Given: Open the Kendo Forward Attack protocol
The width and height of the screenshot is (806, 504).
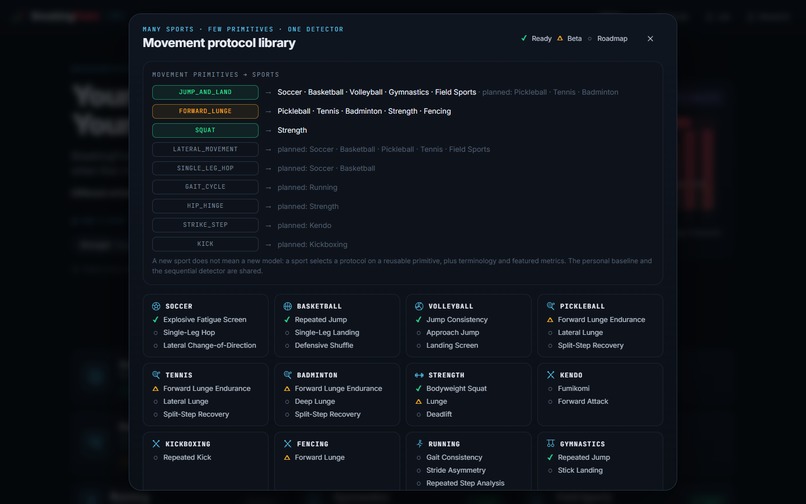Looking at the screenshot, I should tap(583, 401).
